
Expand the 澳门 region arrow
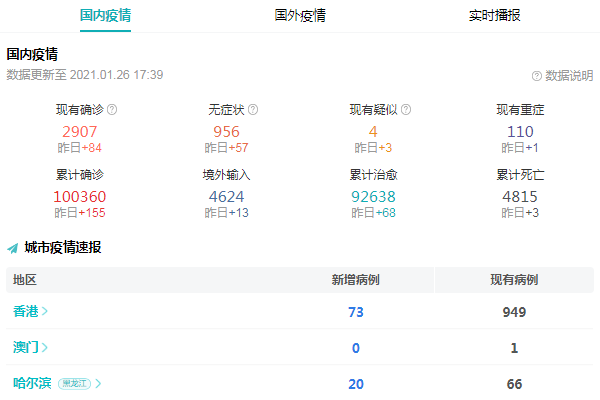pyautogui.click(x=45, y=348)
